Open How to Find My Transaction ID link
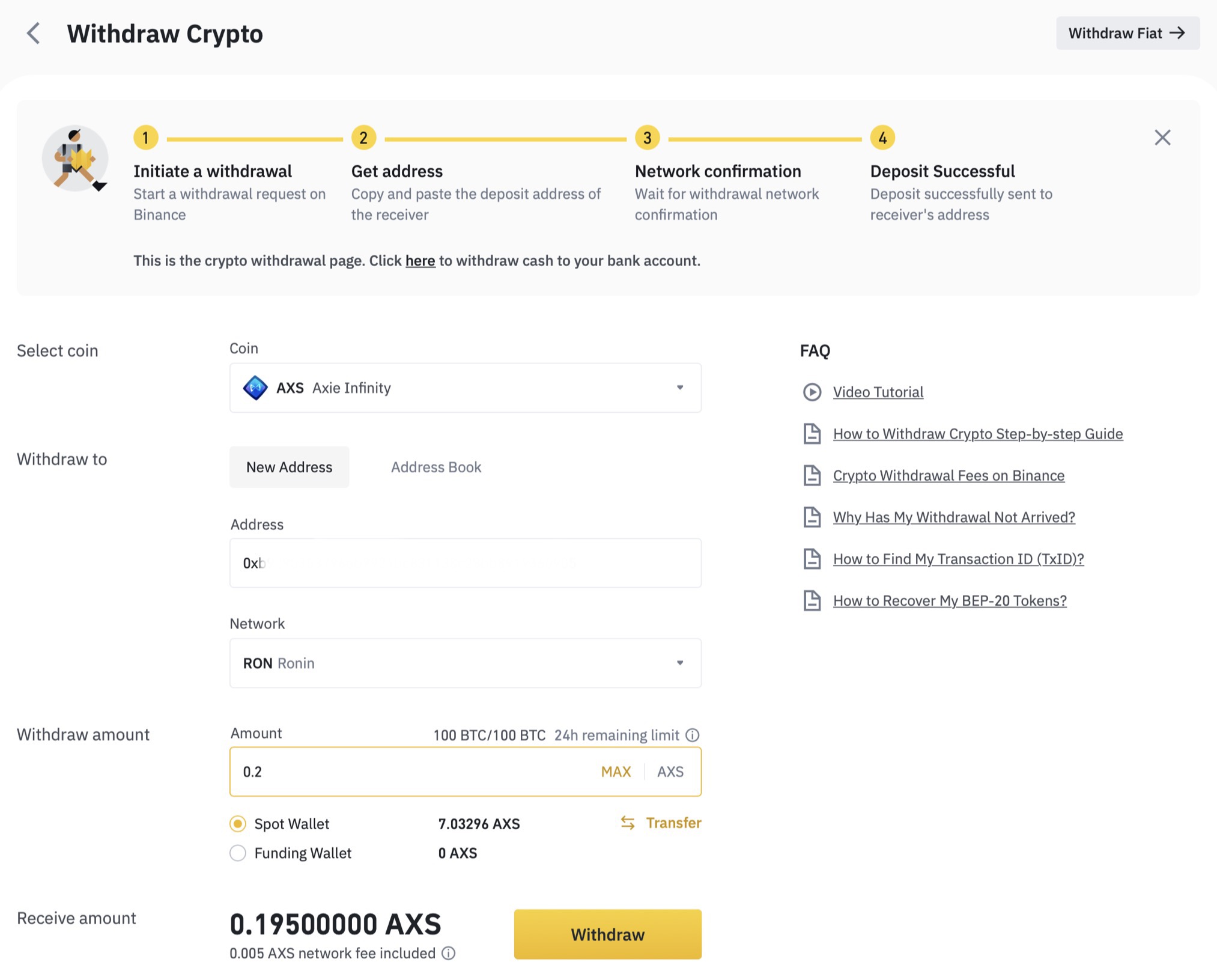This screenshot has width=1217, height=980. point(958,559)
